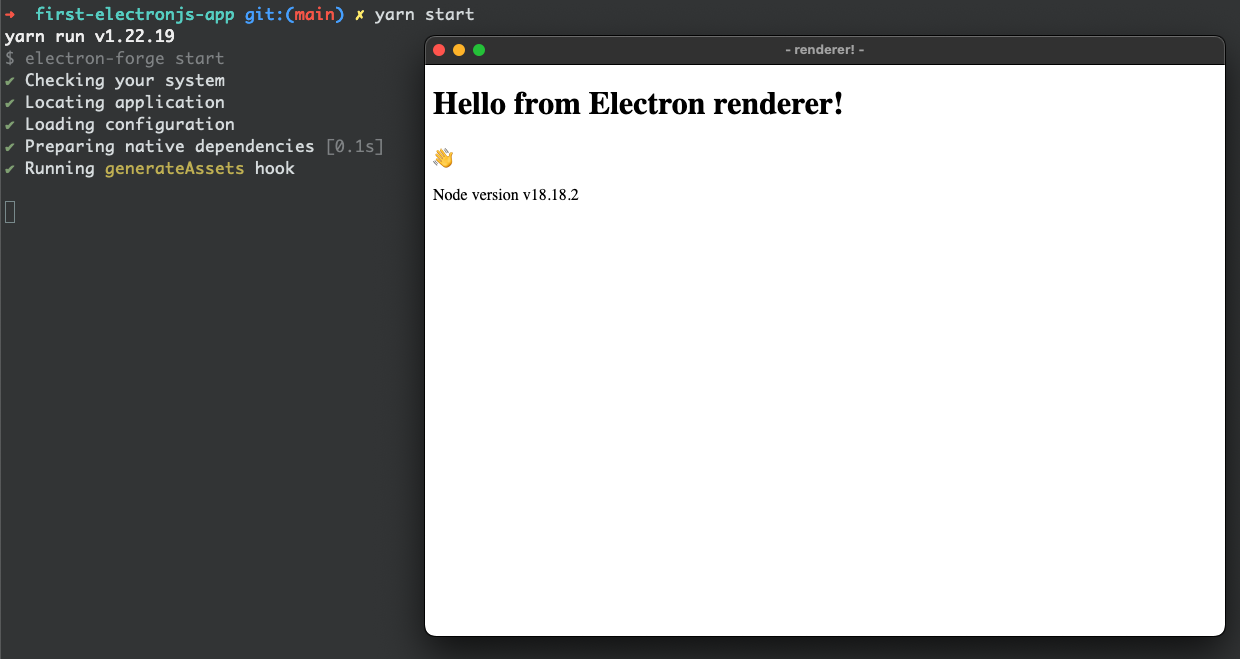Click the waving hand emoji

tap(443, 158)
